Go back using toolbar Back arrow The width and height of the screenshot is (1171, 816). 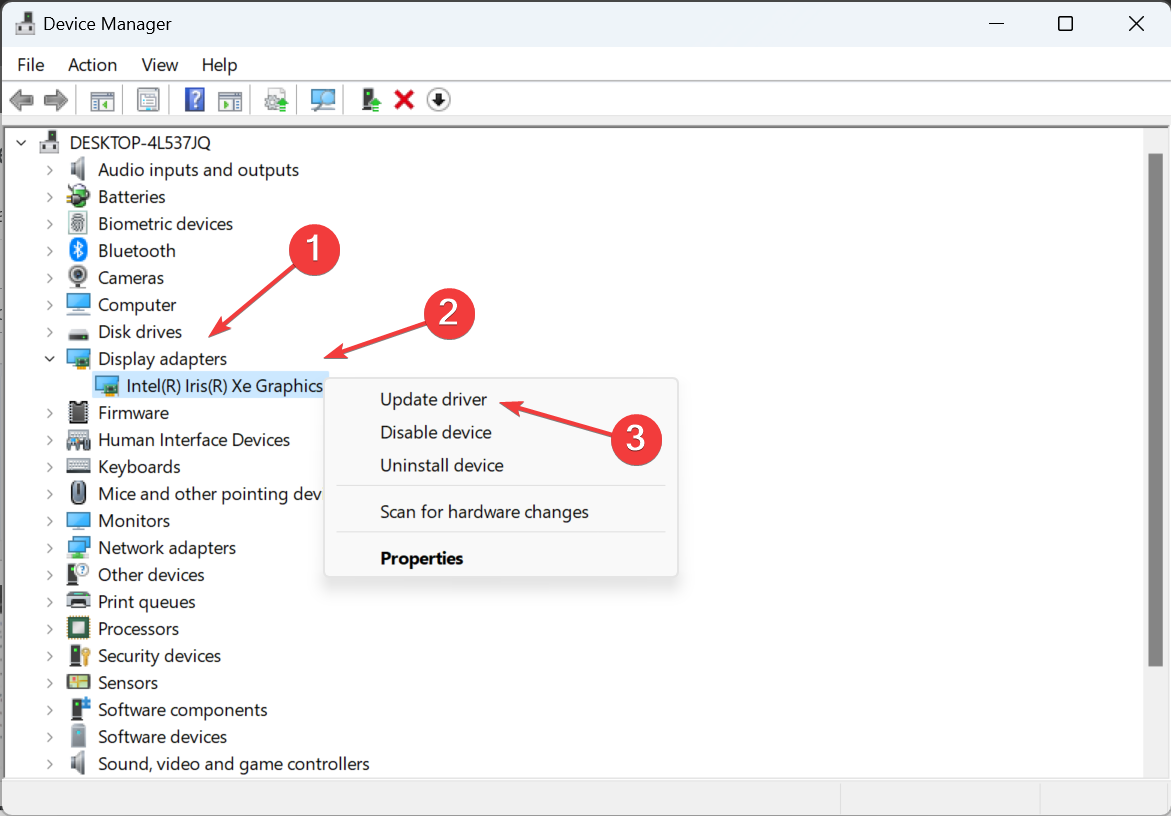tap(22, 100)
